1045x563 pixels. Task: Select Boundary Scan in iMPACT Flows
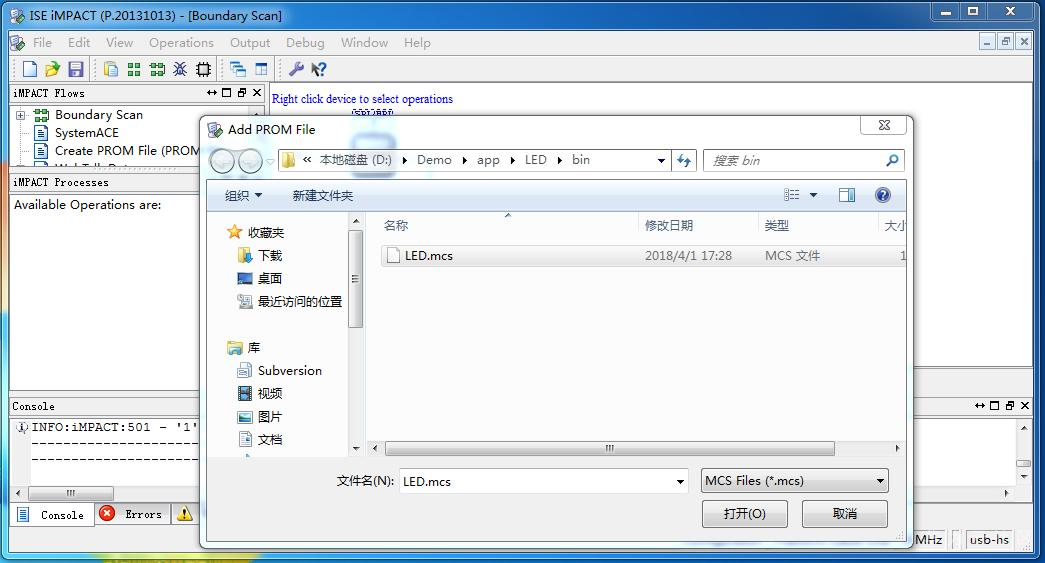point(99,115)
